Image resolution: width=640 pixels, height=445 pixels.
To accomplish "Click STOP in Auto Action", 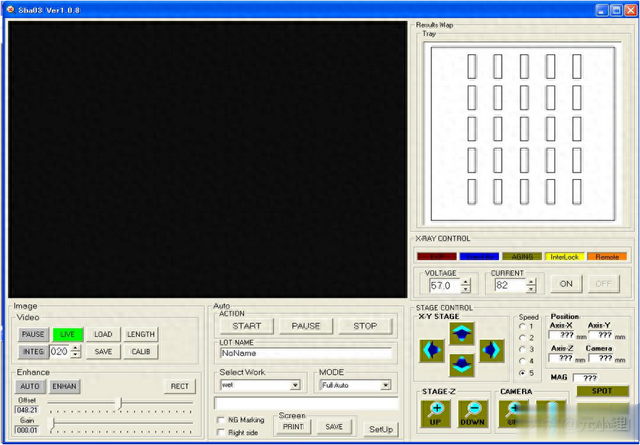I will click(x=365, y=326).
